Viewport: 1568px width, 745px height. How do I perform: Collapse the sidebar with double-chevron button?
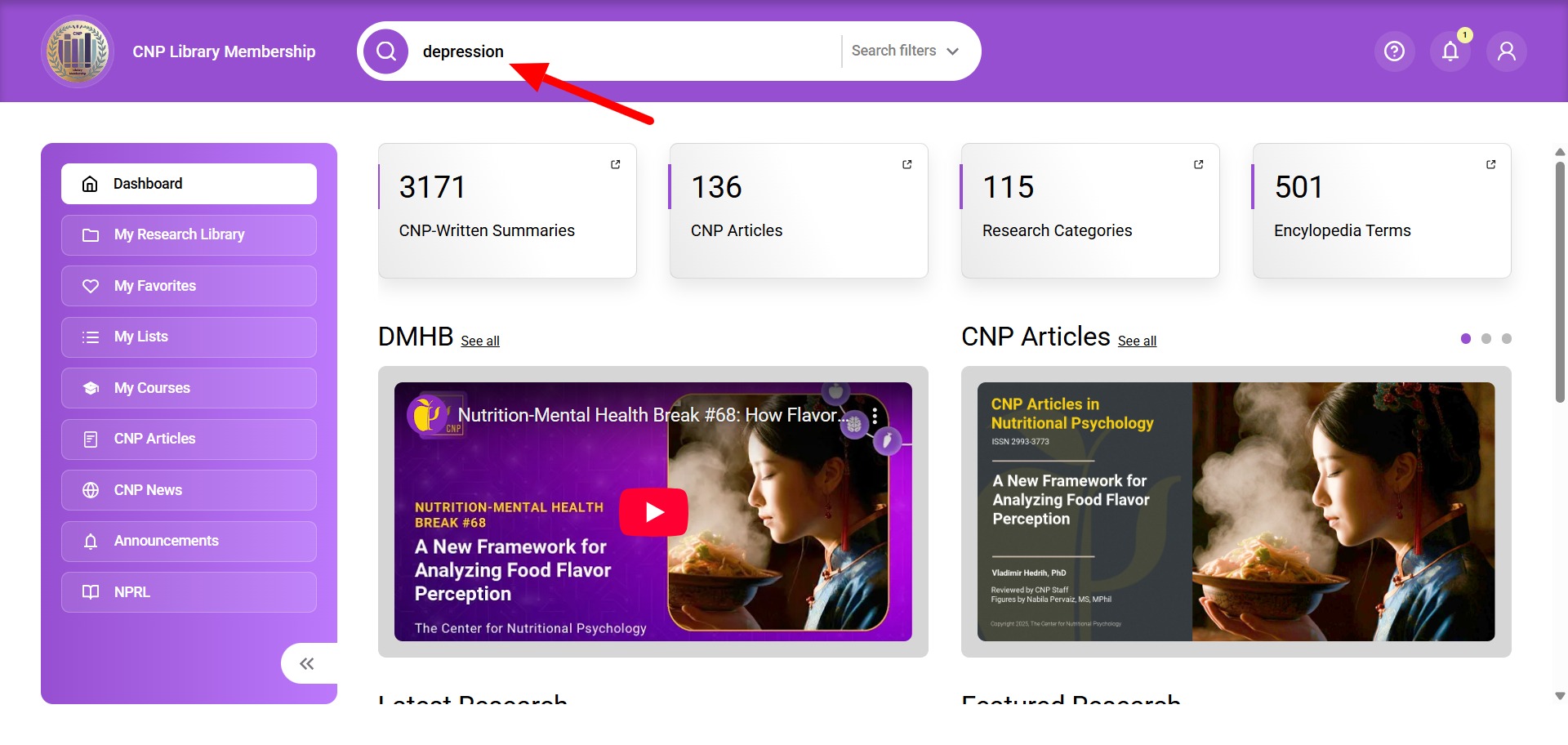pyautogui.click(x=307, y=663)
